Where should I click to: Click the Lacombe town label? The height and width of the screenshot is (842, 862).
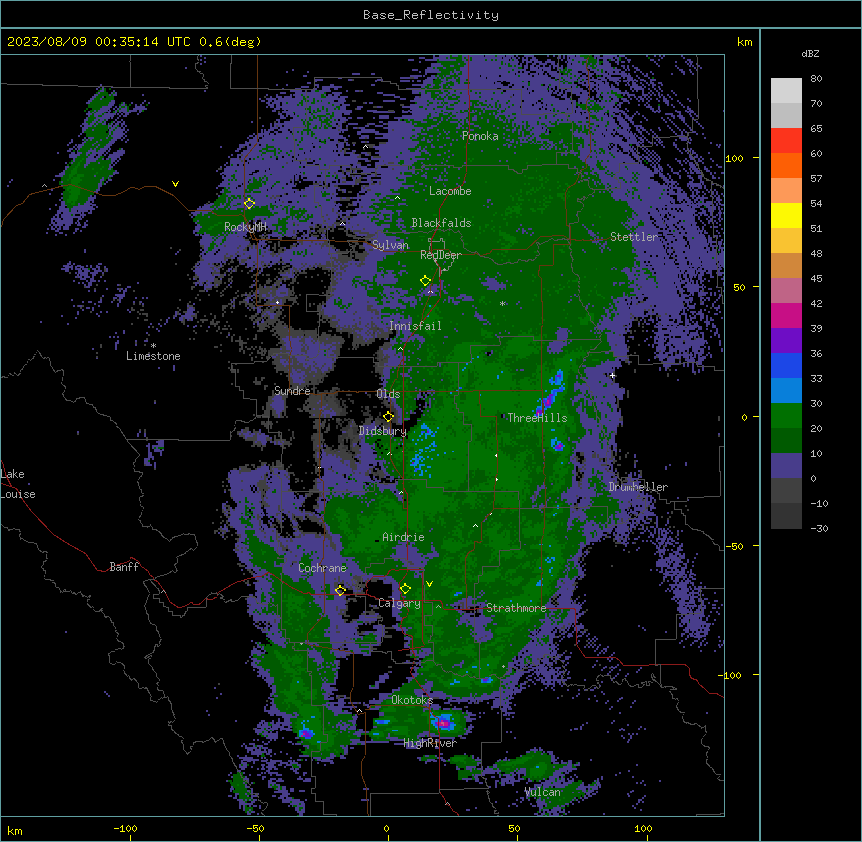(x=450, y=191)
